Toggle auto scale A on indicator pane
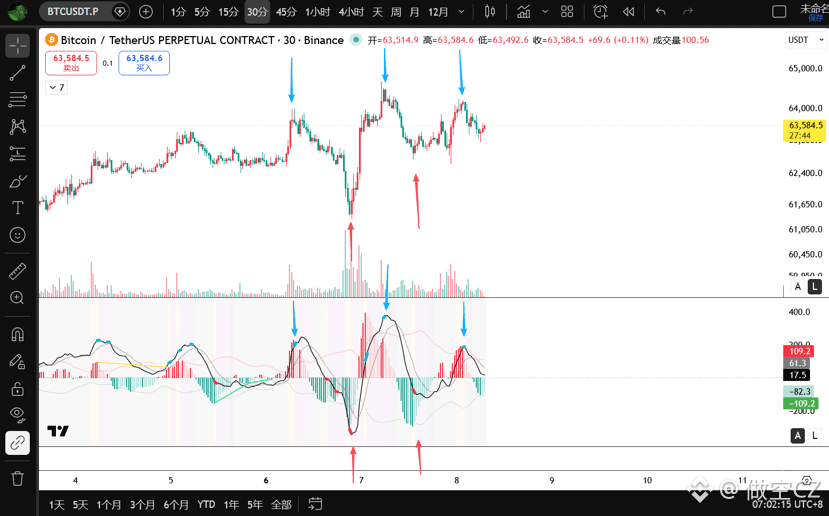The height and width of the screenshot is (516, 829). 798,436
